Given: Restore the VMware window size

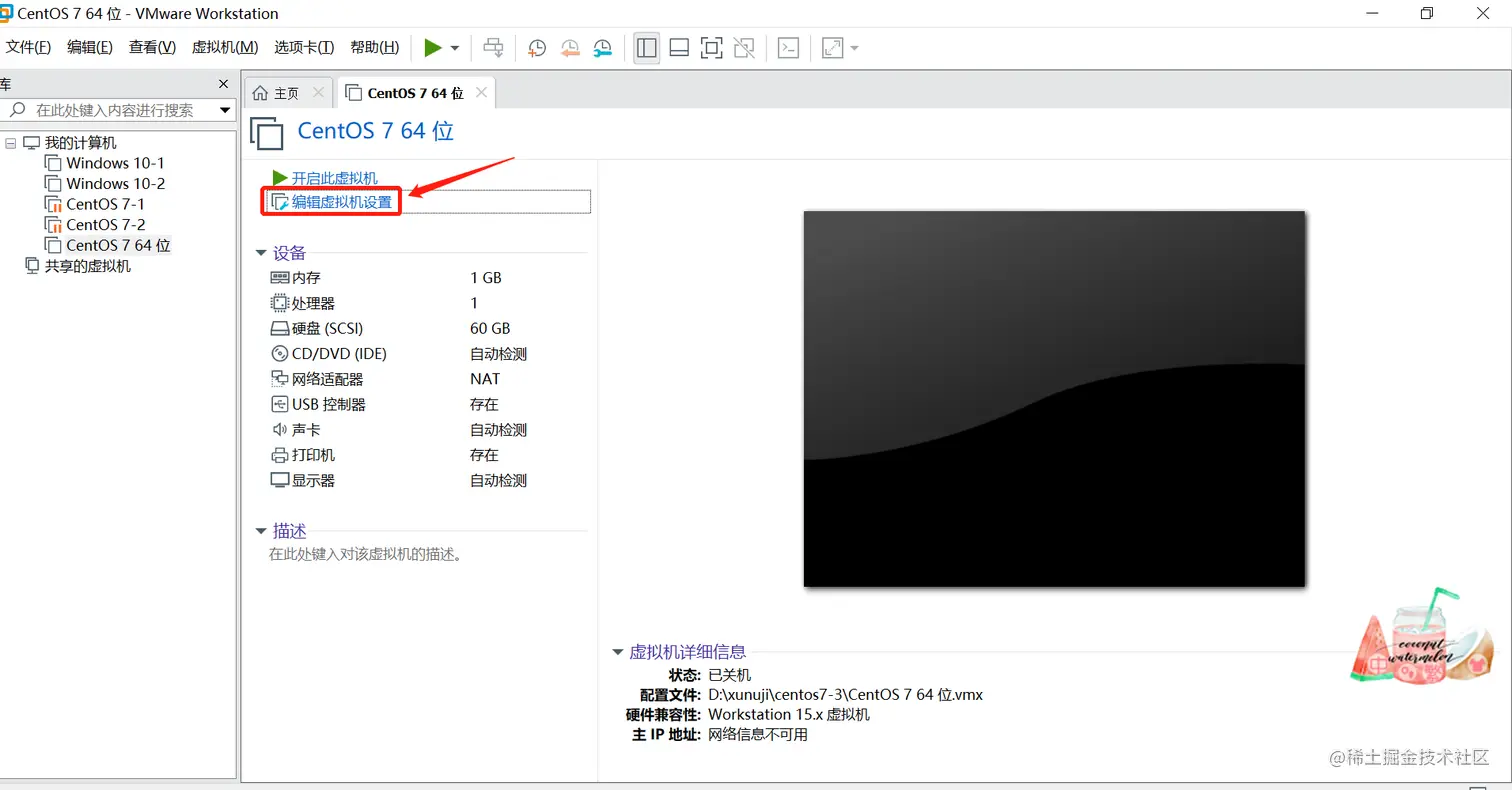Looking at the screenshot, I should 1427,13.
